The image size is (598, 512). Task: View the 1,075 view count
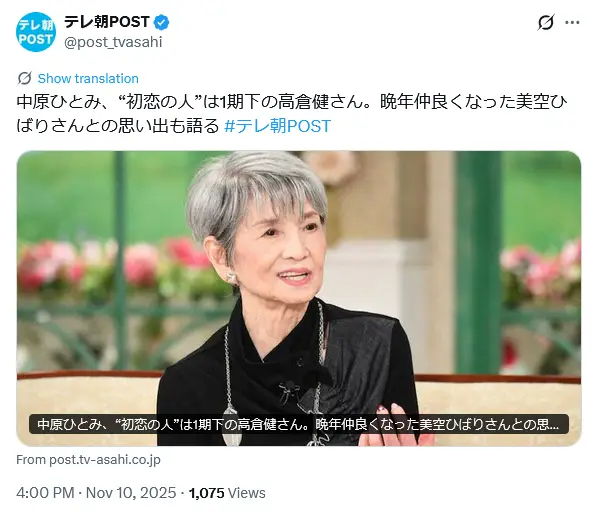(x=206, y=493)
